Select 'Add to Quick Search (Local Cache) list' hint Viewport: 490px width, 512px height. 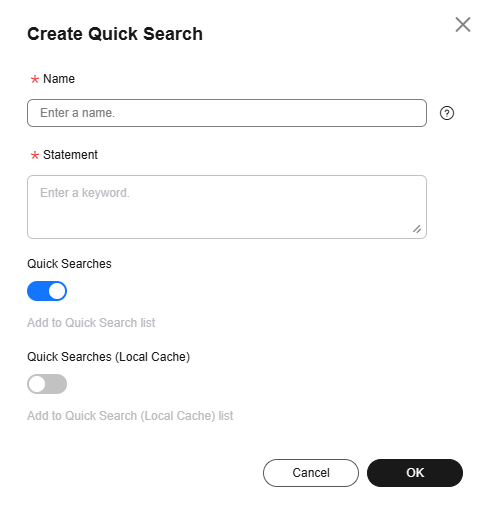coord(130,416)
